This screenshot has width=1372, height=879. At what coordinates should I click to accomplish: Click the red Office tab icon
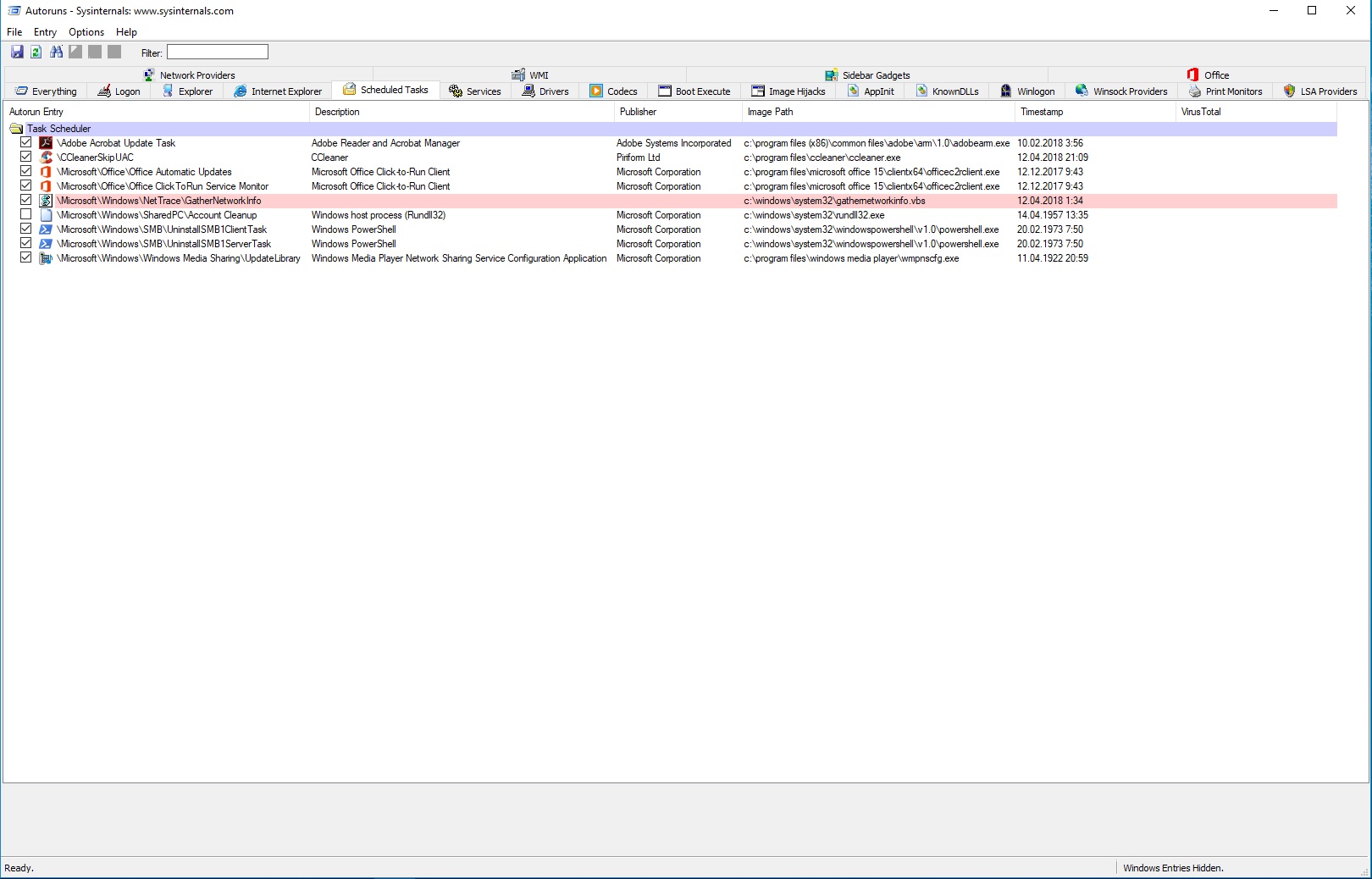[x=1192, y=75]
